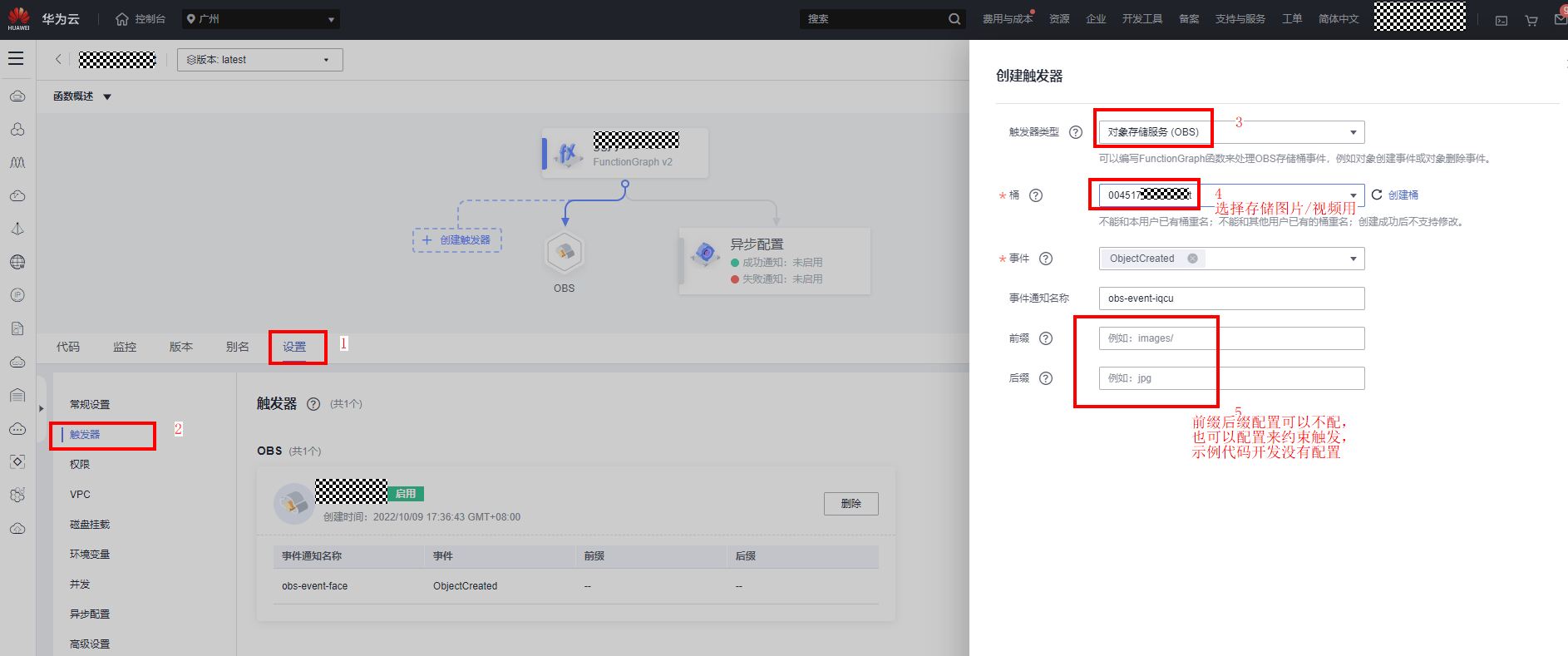Click the search magnifier icon in the header
The height and width of the screenshot is (656, 1568).
tap(954, 19)
